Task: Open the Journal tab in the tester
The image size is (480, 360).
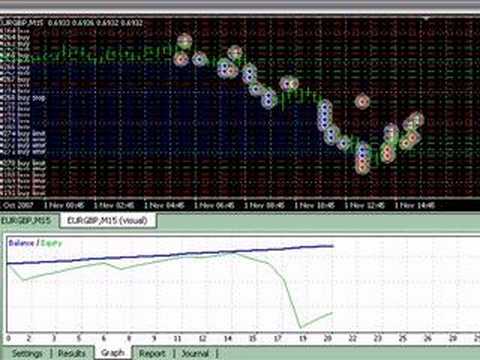Action: tap(195, 353)
